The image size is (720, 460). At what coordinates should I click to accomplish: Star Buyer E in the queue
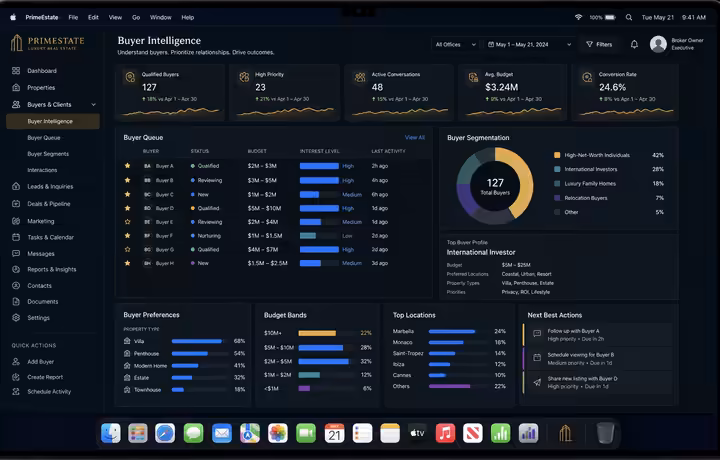click(128, 222)
